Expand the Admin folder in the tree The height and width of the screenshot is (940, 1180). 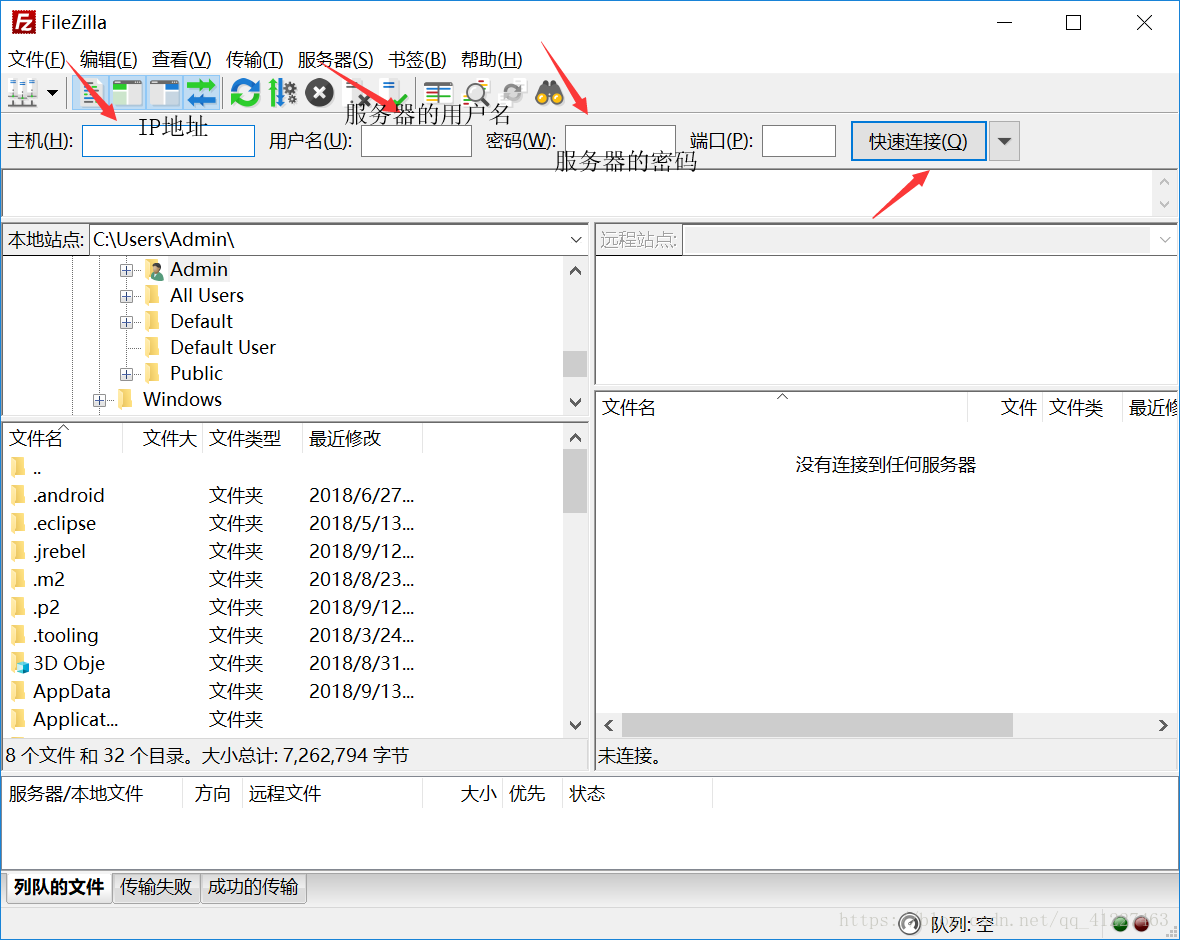(126, 270)
